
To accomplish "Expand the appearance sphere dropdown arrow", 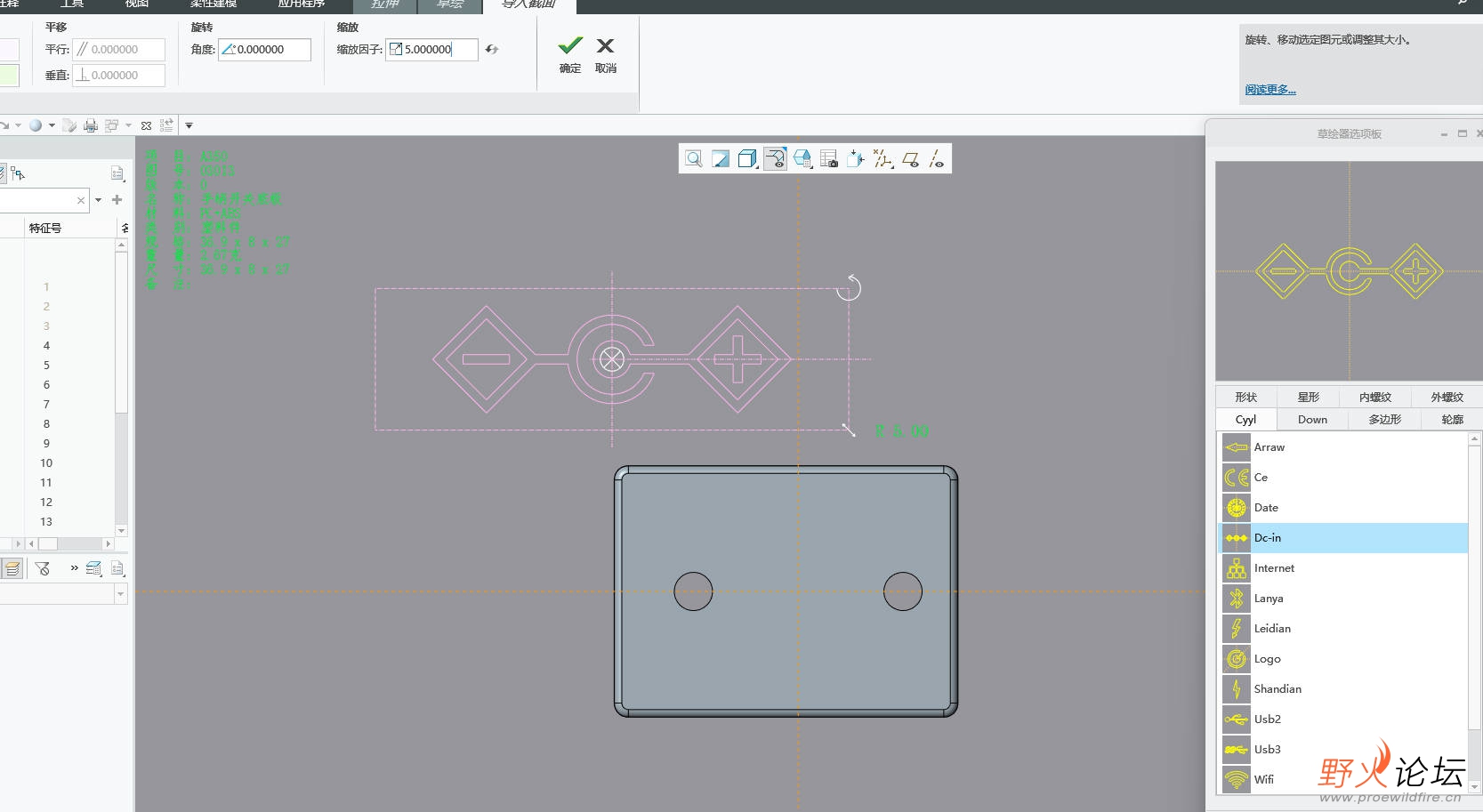I will (52, 125).
